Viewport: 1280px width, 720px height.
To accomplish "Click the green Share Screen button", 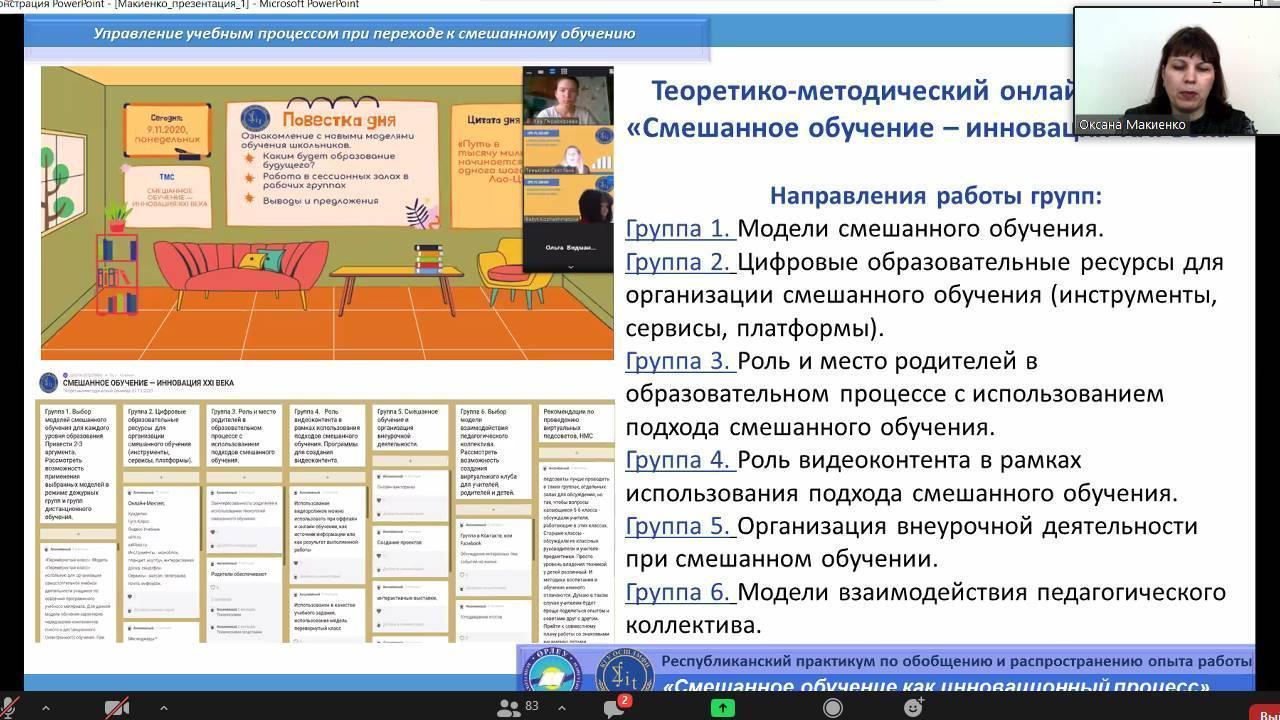I will [722, 708].
